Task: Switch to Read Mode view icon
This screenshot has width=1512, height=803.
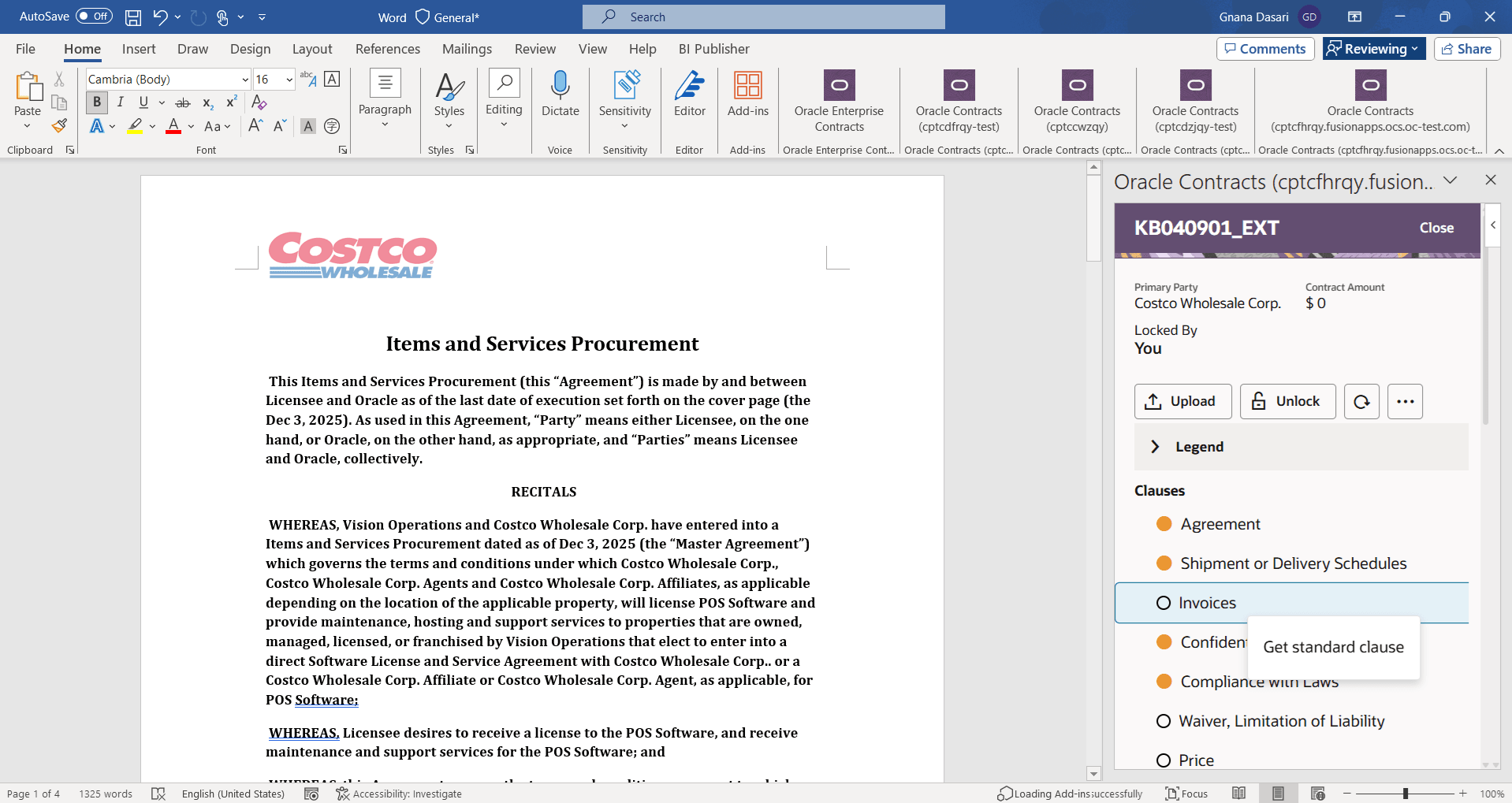Action: [x=1239, y=794]
